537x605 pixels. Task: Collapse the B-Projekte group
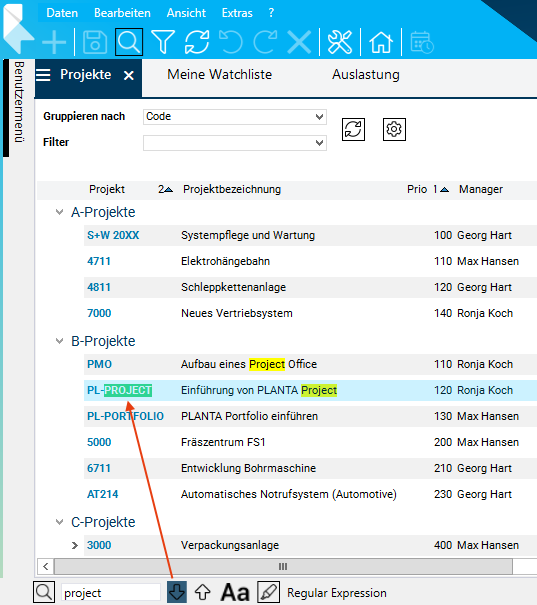[59, 341]
